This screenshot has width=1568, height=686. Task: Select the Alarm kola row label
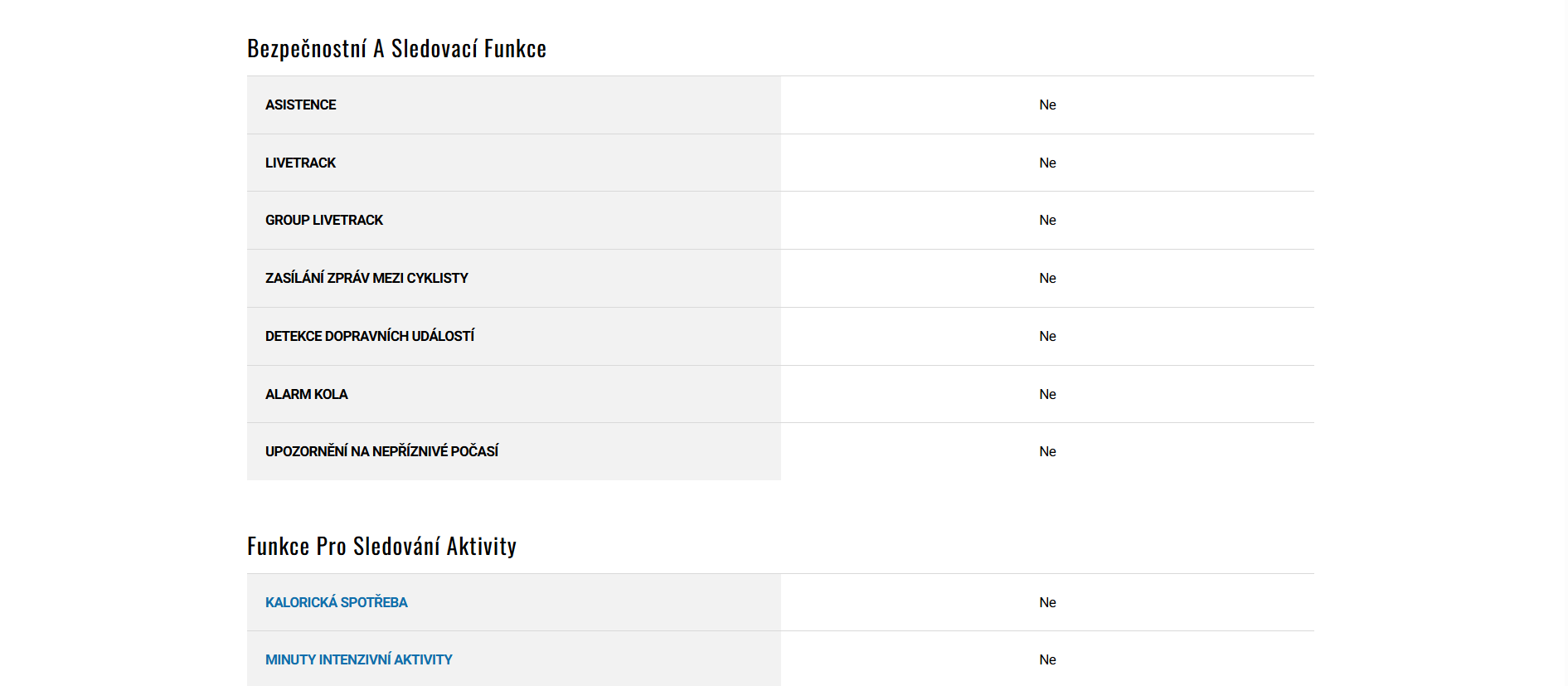click(306, 394)
